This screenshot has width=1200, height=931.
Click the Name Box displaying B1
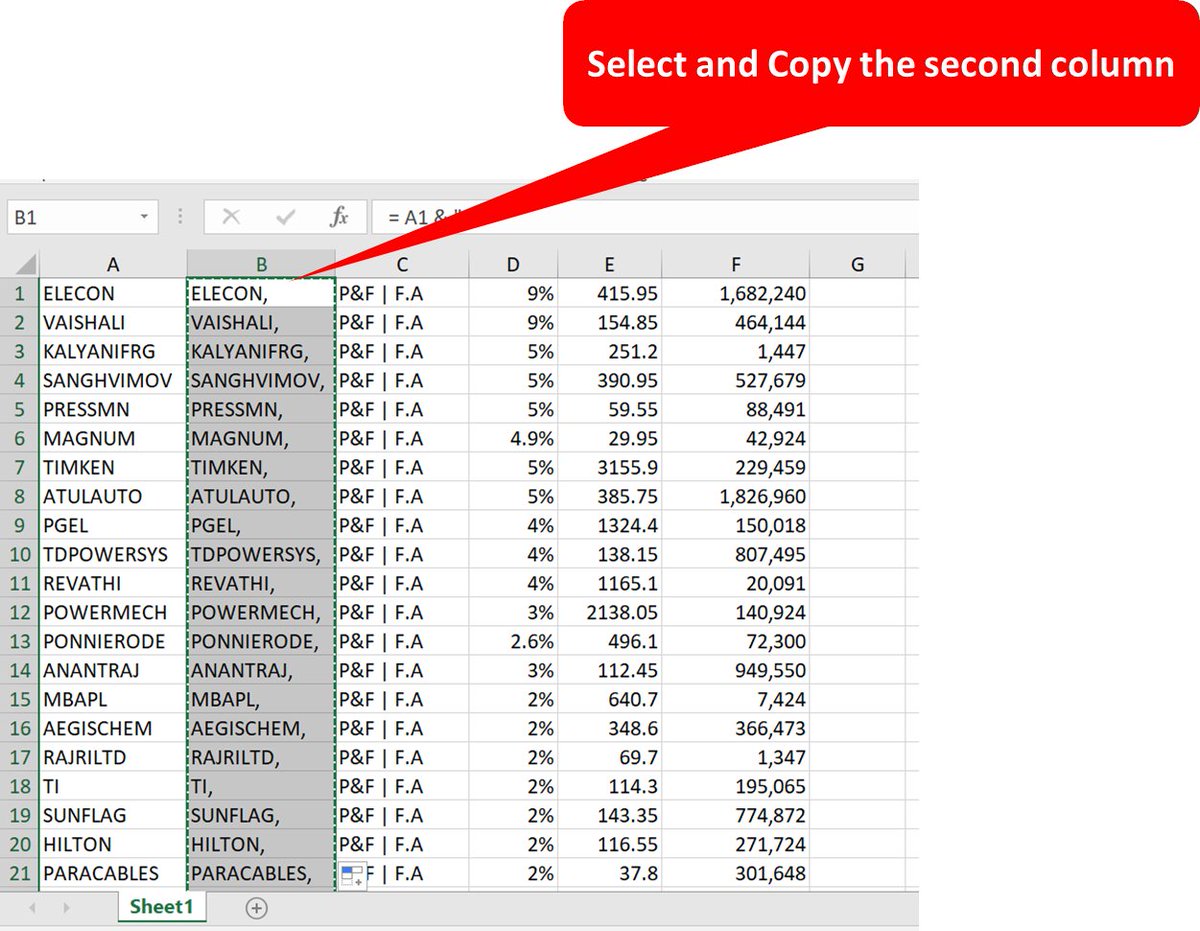coord(70,216)
